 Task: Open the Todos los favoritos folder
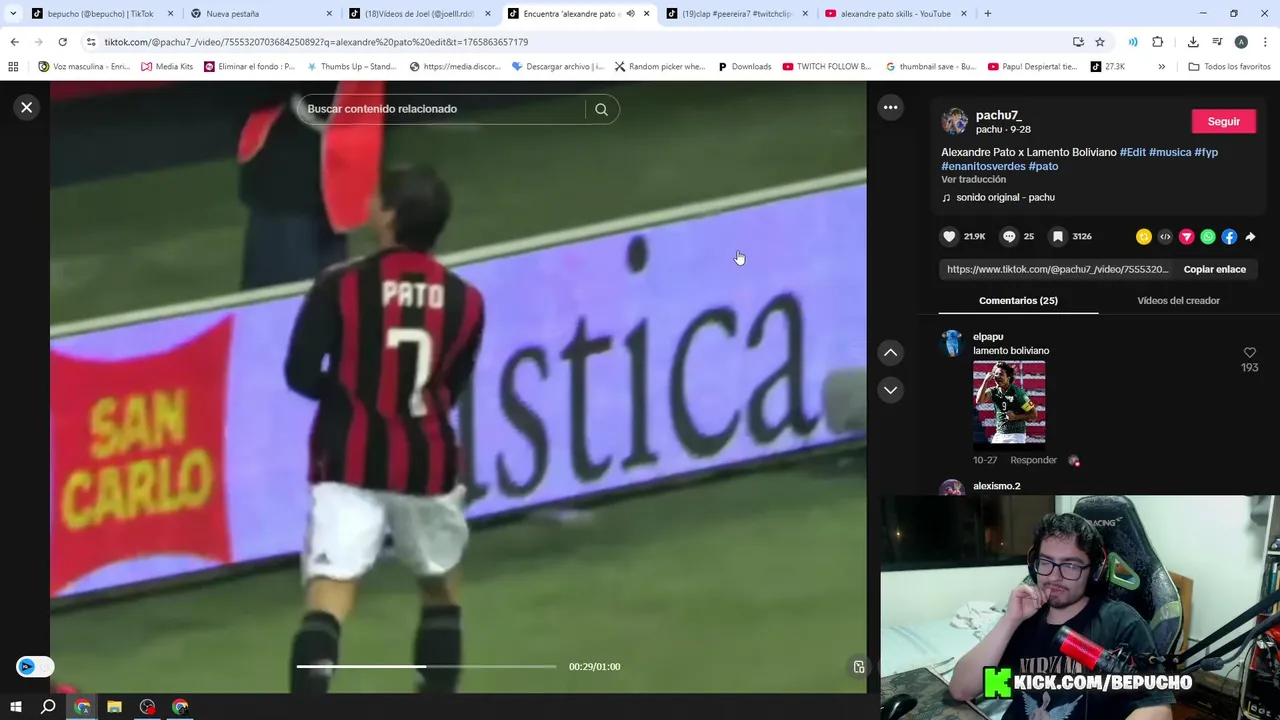(1229, 67)
